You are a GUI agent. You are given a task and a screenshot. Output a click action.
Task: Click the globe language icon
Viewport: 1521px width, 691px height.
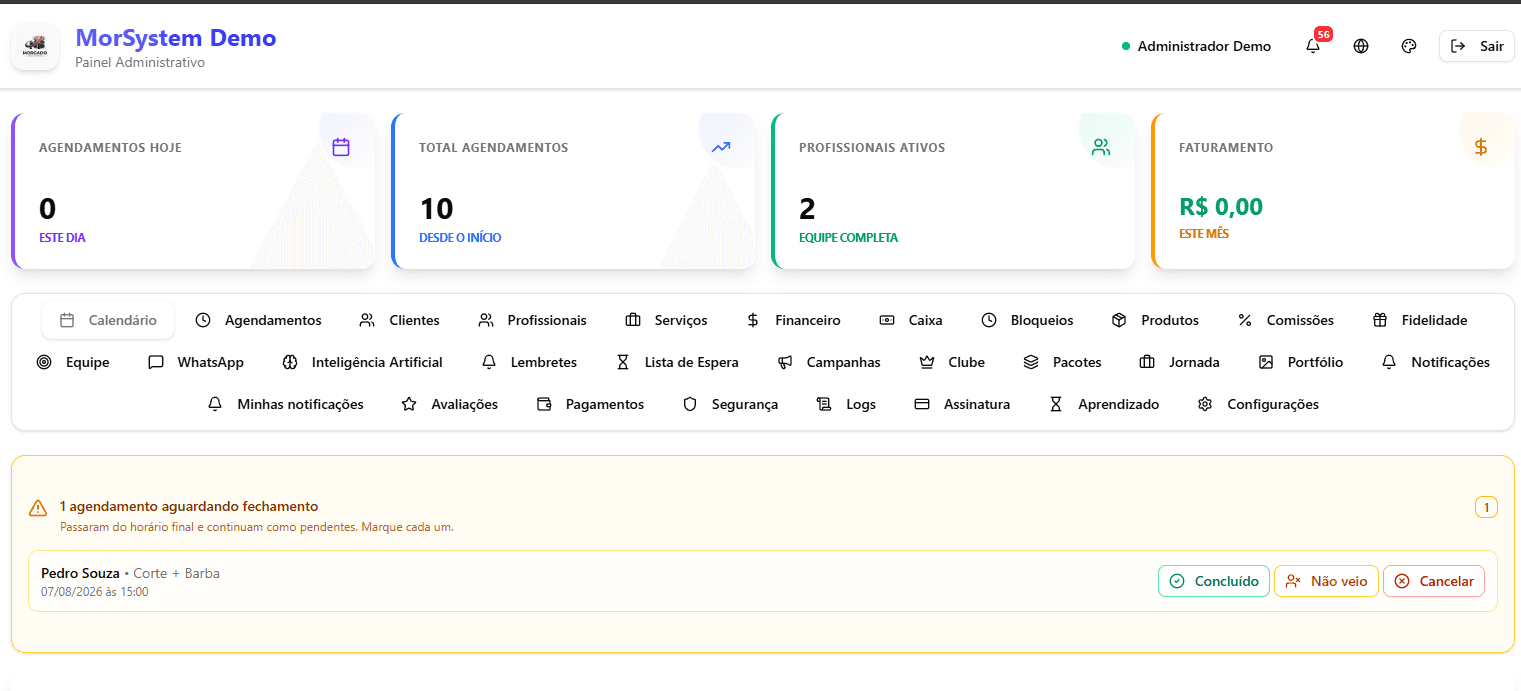click(1361, 46)
